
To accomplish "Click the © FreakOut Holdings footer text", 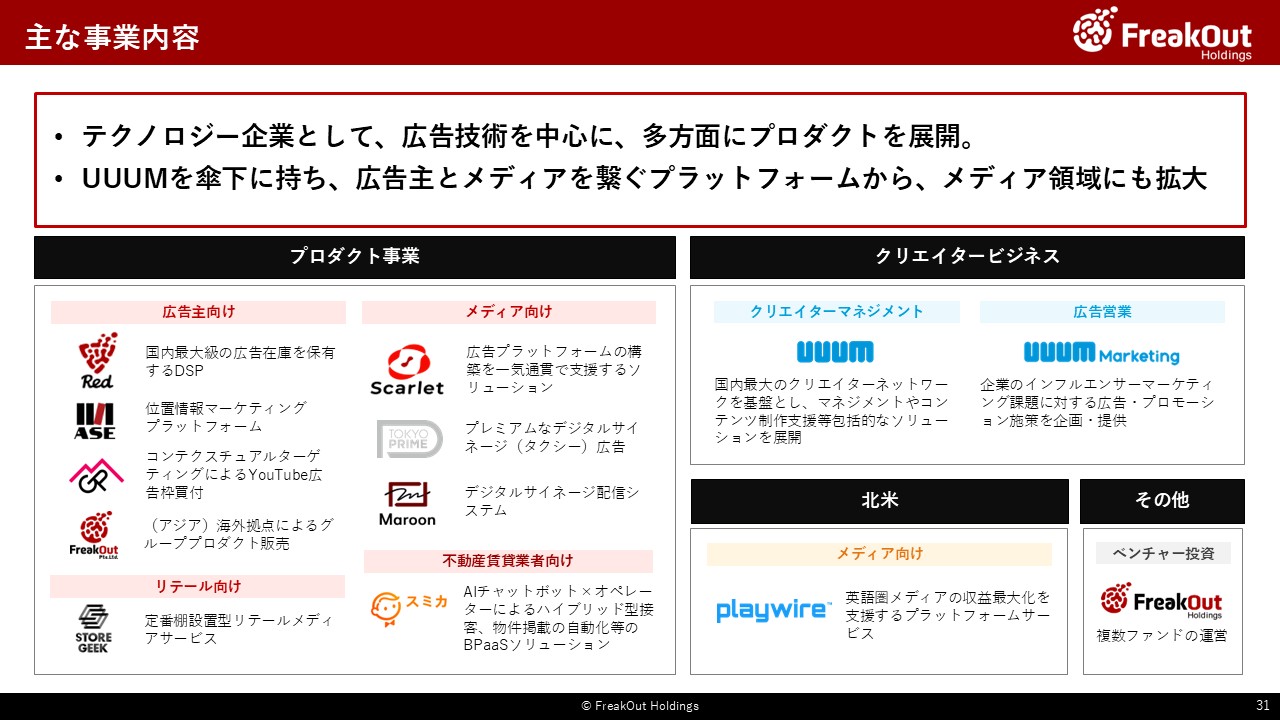I will (640, 706).
